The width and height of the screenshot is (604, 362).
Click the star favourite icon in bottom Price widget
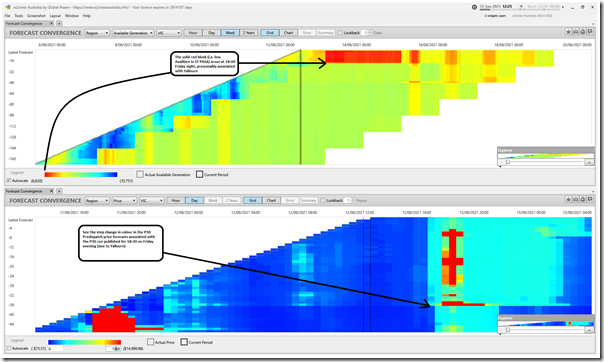[568, 199]
